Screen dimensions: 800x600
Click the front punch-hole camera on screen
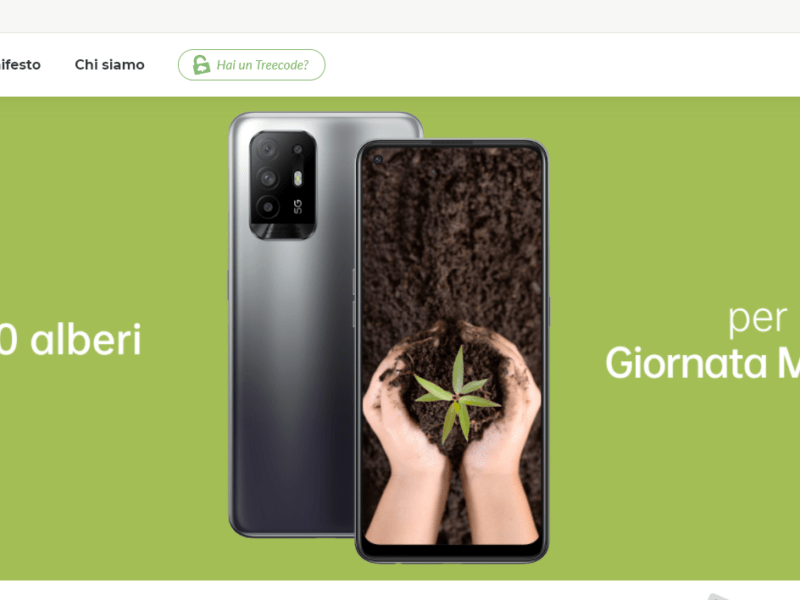tap(378, 160)
